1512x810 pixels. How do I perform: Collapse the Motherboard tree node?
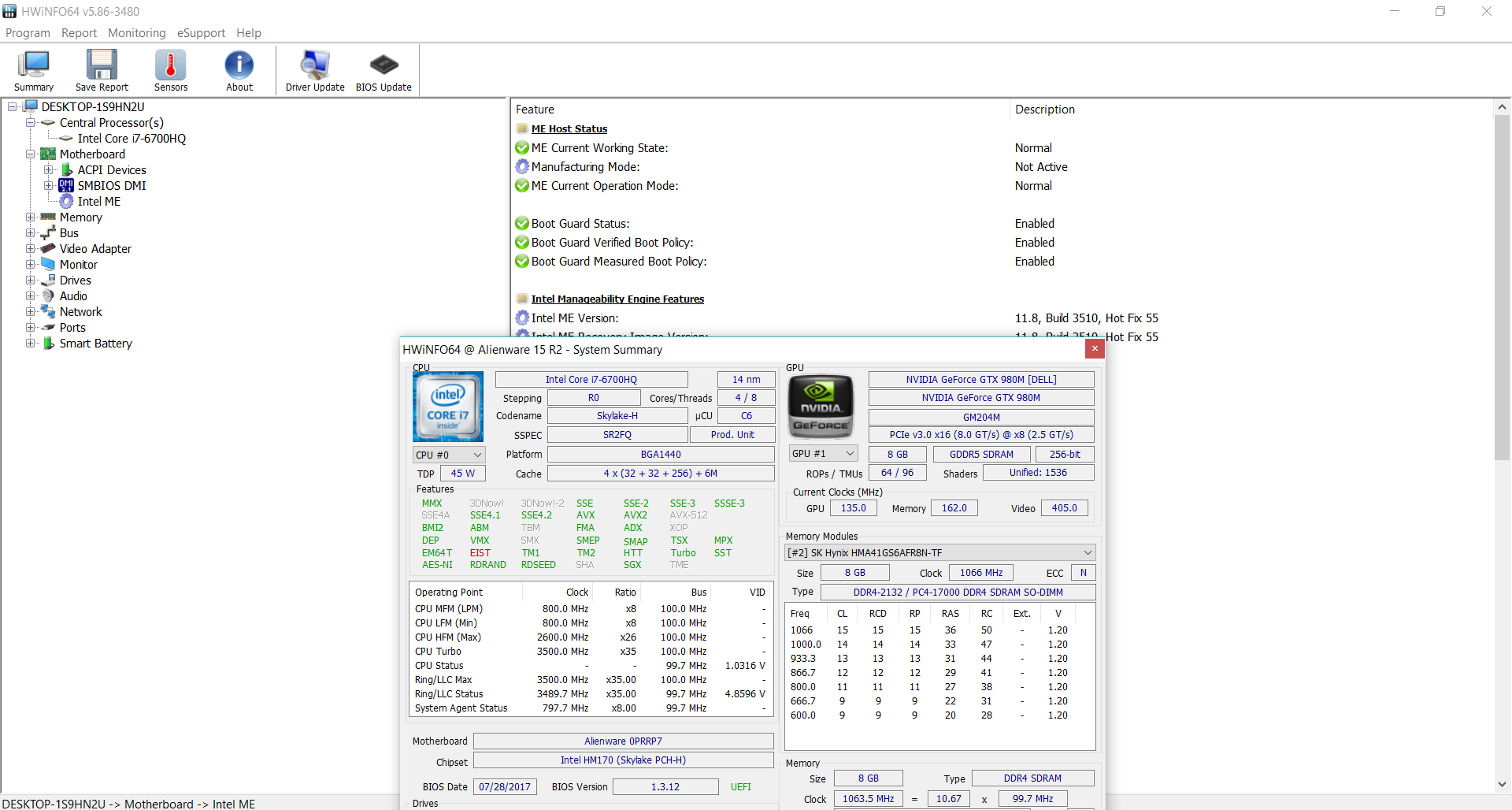(x=30, y=154)
